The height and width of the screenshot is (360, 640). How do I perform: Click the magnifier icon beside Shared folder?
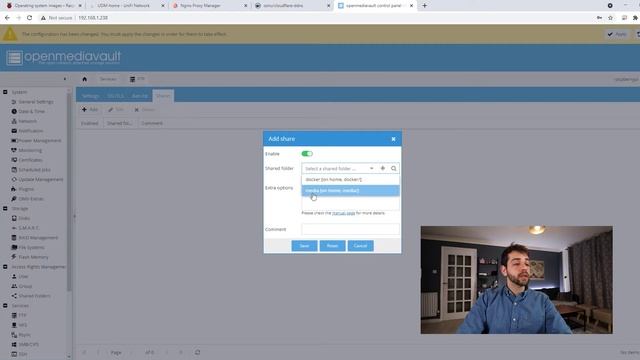point(393,168)
